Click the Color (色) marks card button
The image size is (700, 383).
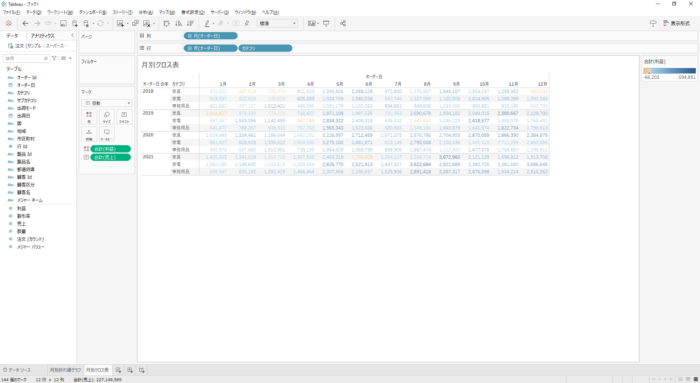(89, 117)
